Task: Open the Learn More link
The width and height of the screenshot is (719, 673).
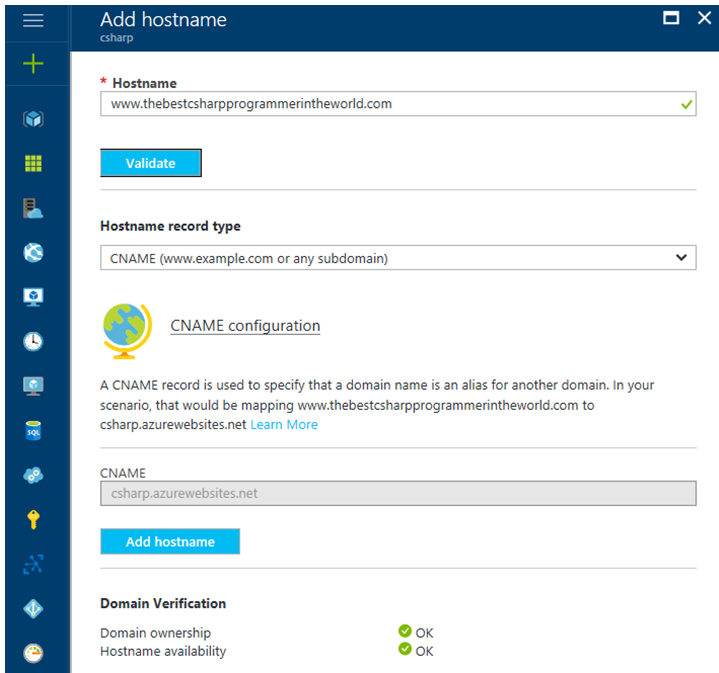Action: 284,424
